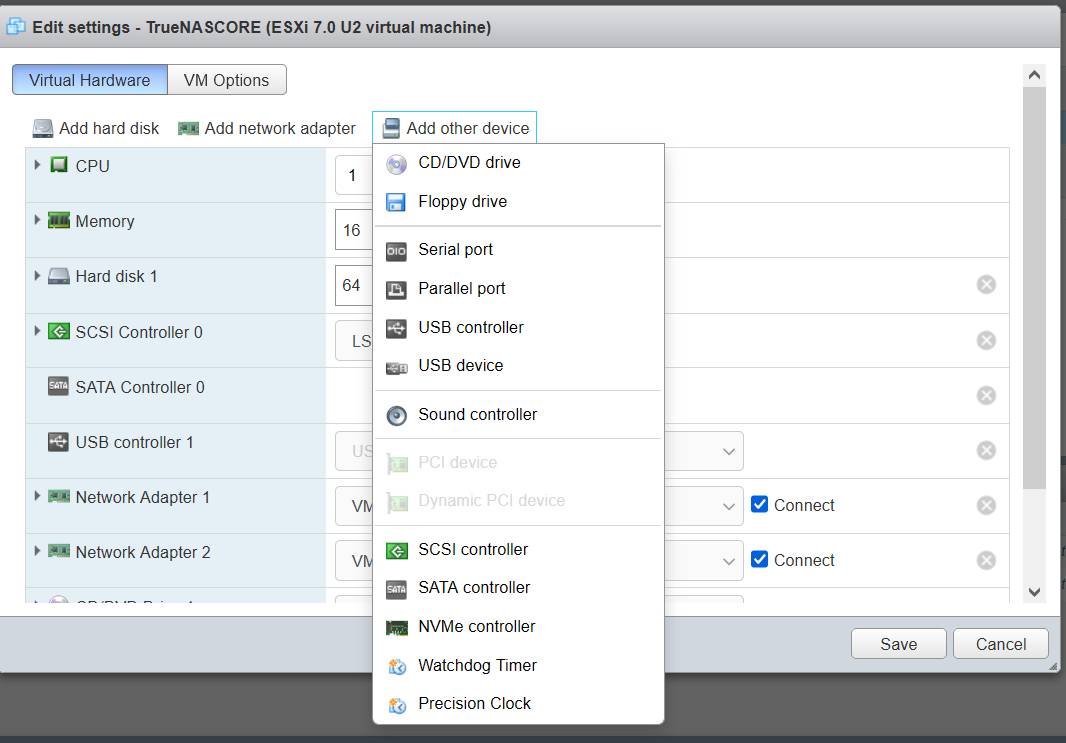Viewport: 1066px width, 743px height.
Task: Click the SATA controller icon in menu
Action: 396,589
